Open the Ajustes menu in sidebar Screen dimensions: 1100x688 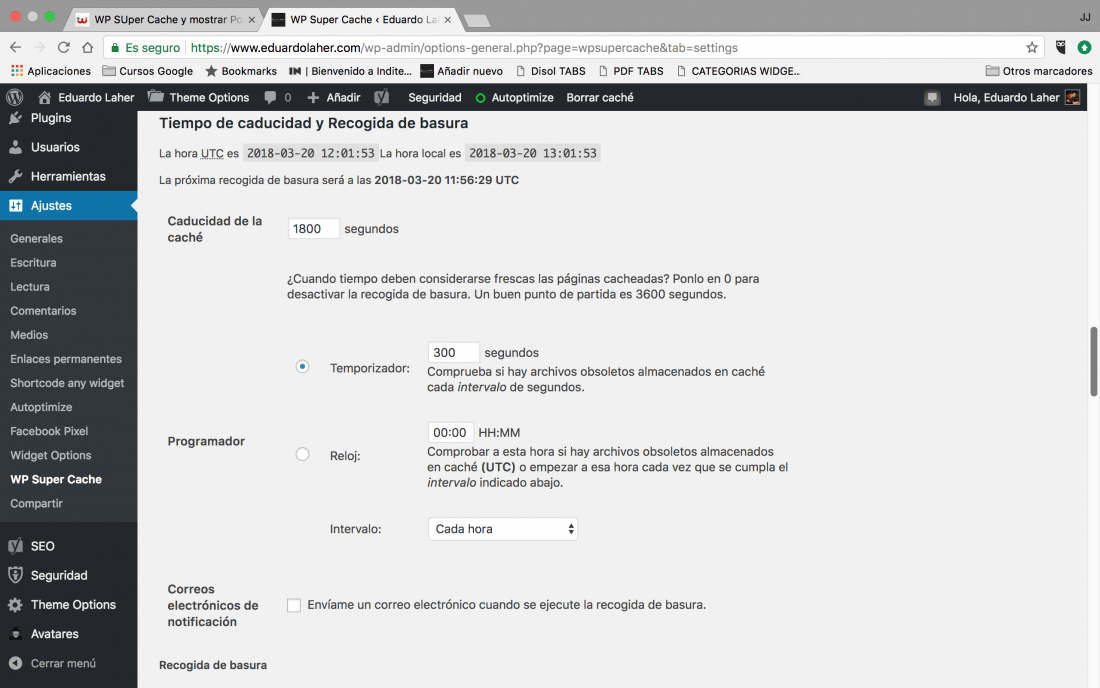(x=69, y=205)
